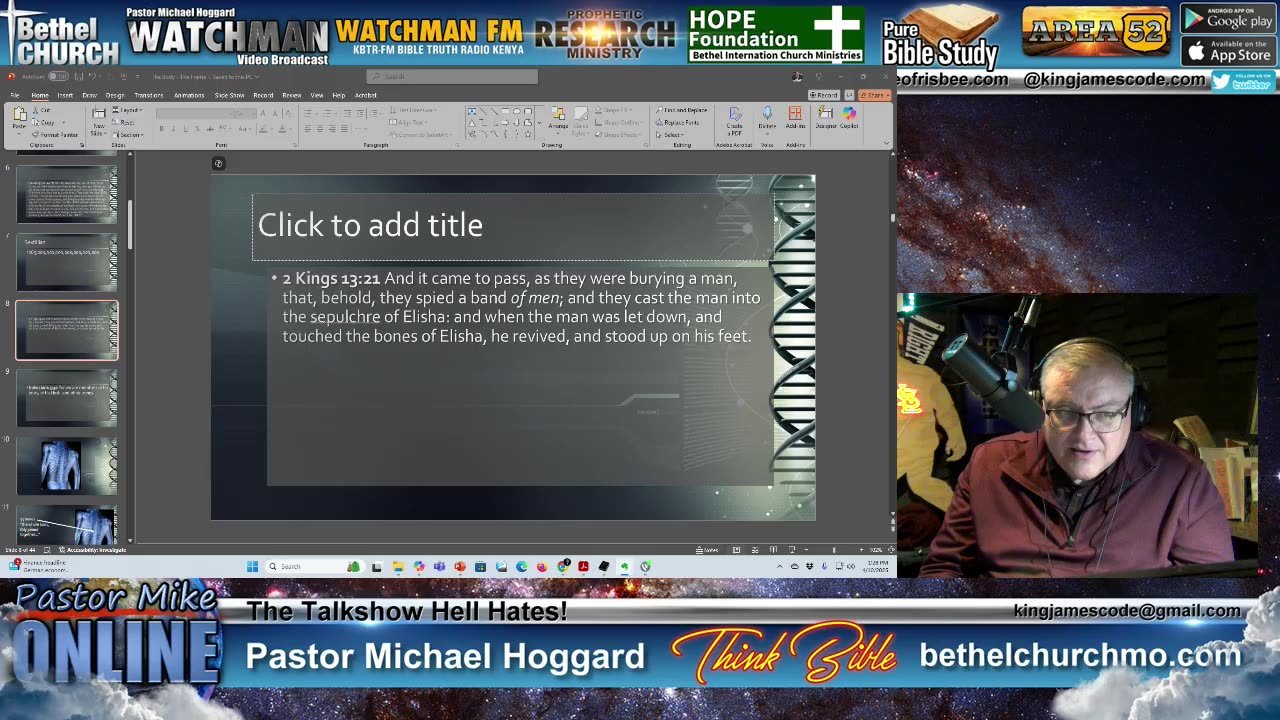1280x720 pixels.
Task: Open Arrange dropdown in Drawing group
Action: tap(558, 121)
